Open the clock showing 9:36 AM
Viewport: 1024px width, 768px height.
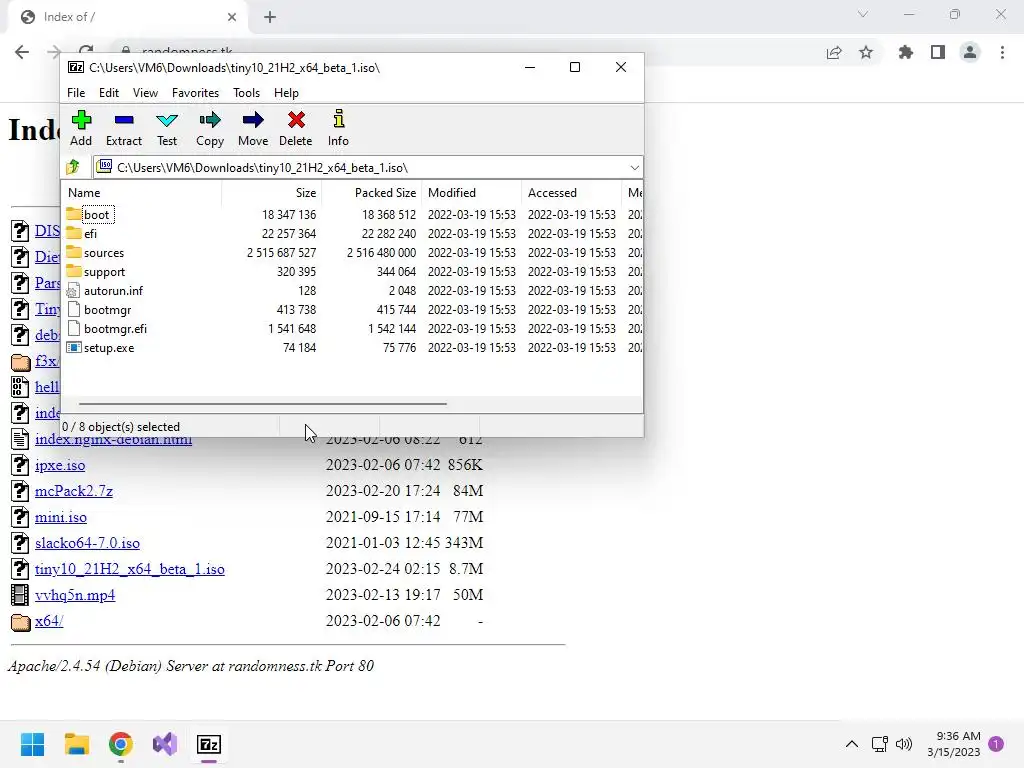coord(953,744)
